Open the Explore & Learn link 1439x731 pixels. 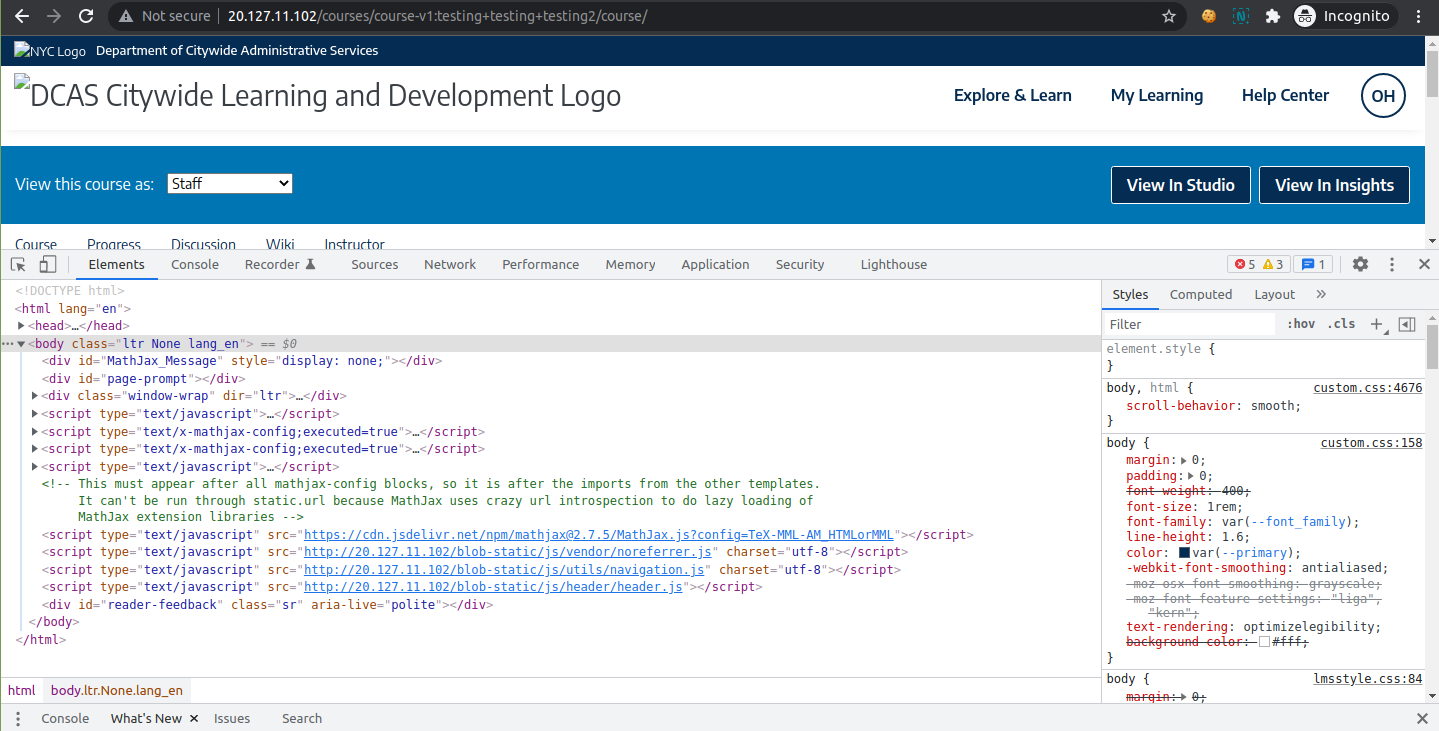coord(1013,96)
